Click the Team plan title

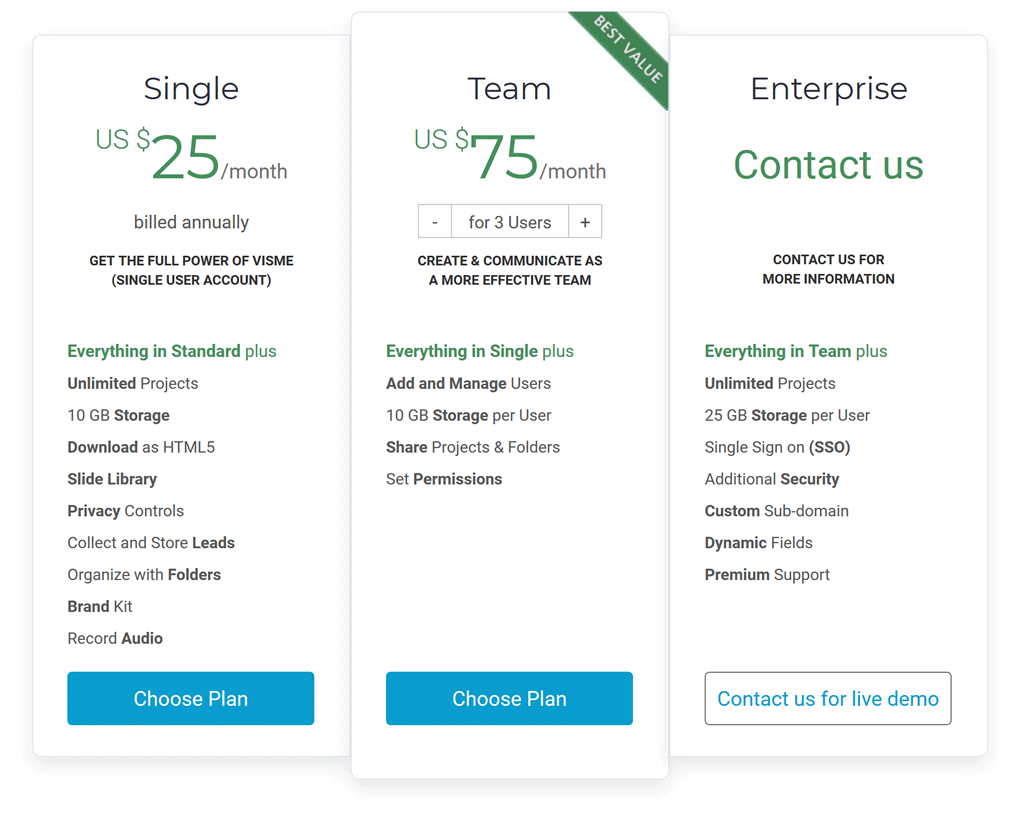click(510, 89)
